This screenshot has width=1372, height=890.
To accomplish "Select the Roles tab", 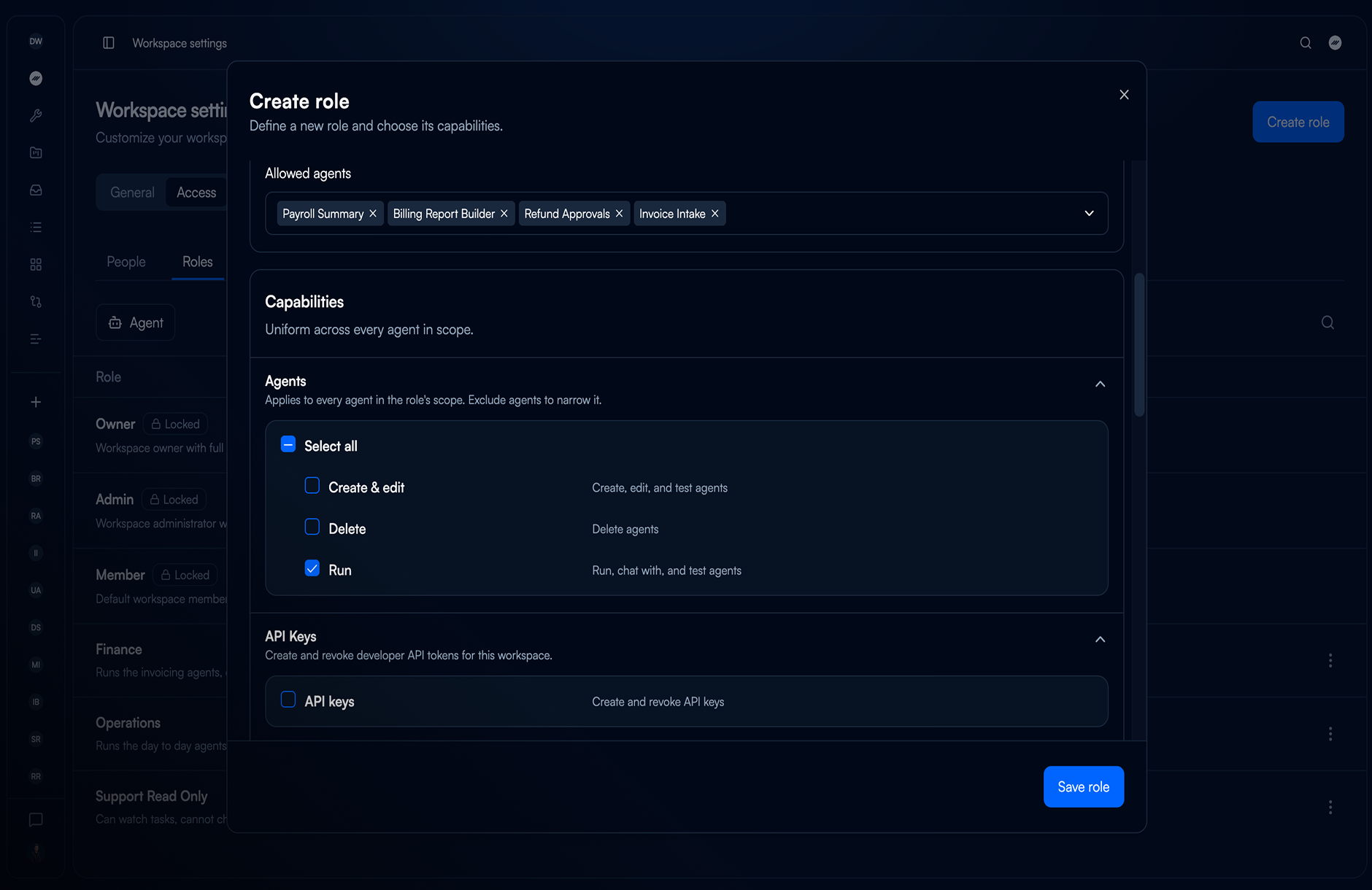I will click(198, 262).
